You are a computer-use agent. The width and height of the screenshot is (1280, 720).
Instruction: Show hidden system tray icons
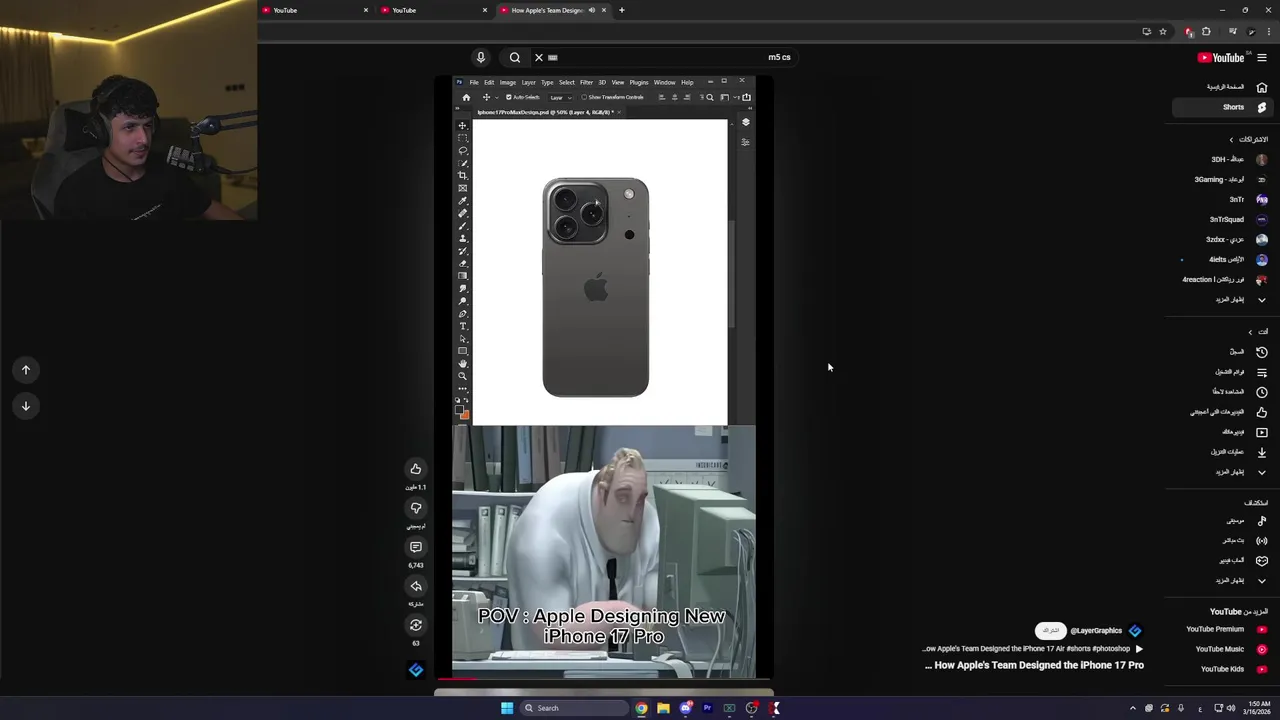click(1133, 708)
